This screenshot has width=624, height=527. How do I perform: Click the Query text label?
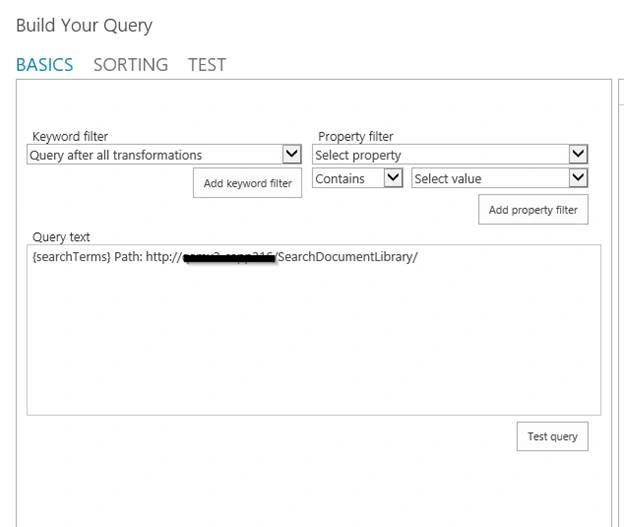point(61,237)
